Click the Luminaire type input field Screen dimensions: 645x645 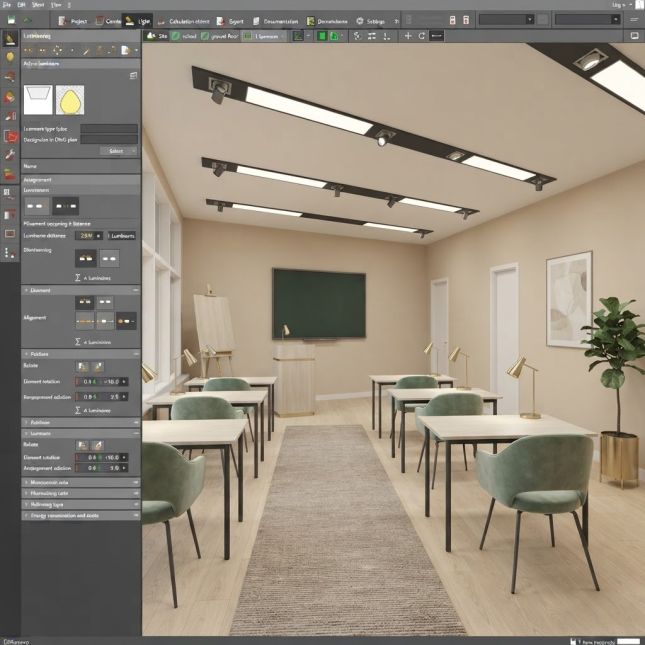pyautogui.click(x=109, y=129)
